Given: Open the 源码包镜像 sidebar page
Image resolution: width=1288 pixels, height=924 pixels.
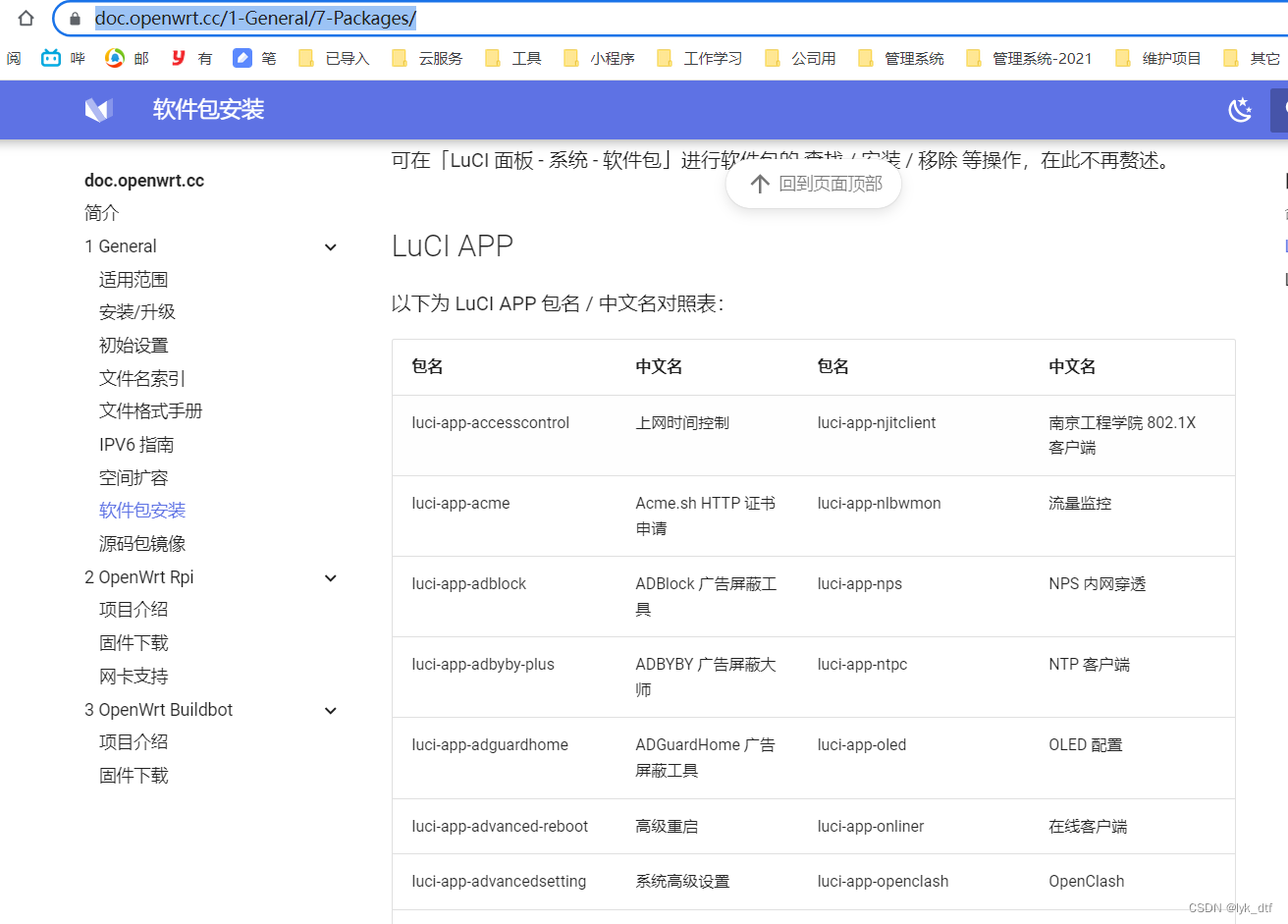Looking at the screenshot, I should (142, 544).
